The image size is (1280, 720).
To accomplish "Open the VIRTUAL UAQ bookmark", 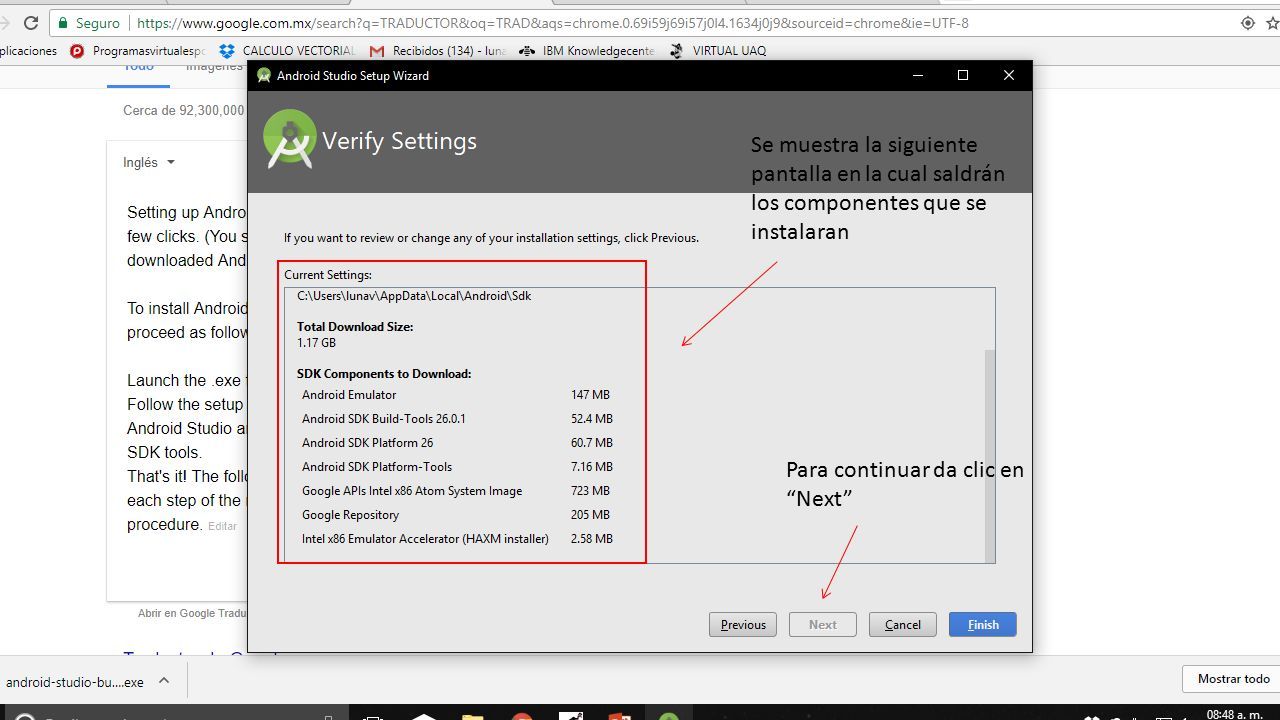I will [x=718, y=50].
